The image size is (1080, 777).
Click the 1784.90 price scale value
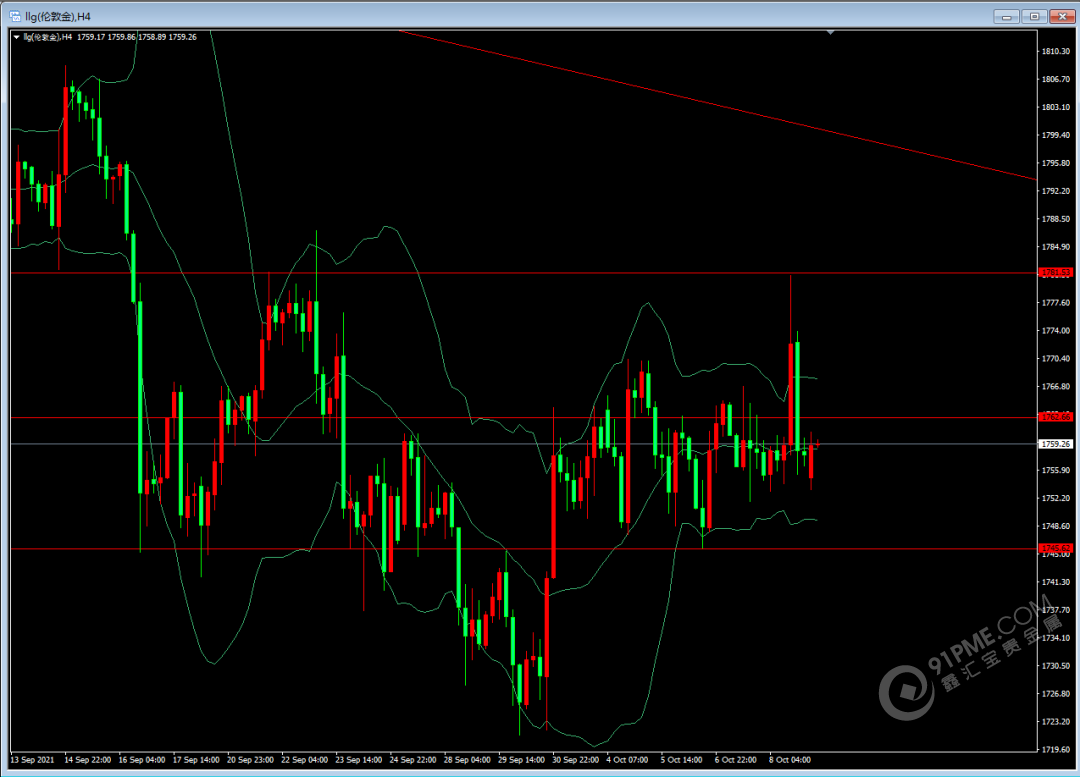[x=1056, y=247]
